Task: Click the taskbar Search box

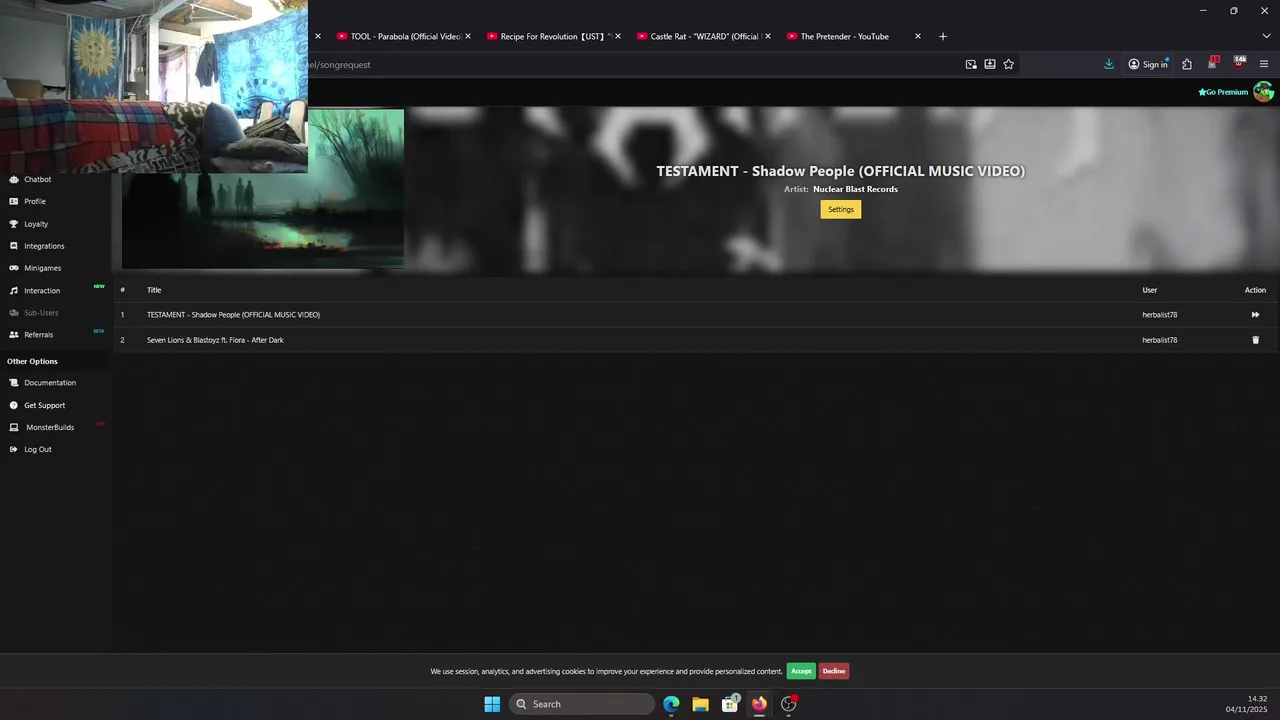Action: pyautogui.click(x=582, y=704)
